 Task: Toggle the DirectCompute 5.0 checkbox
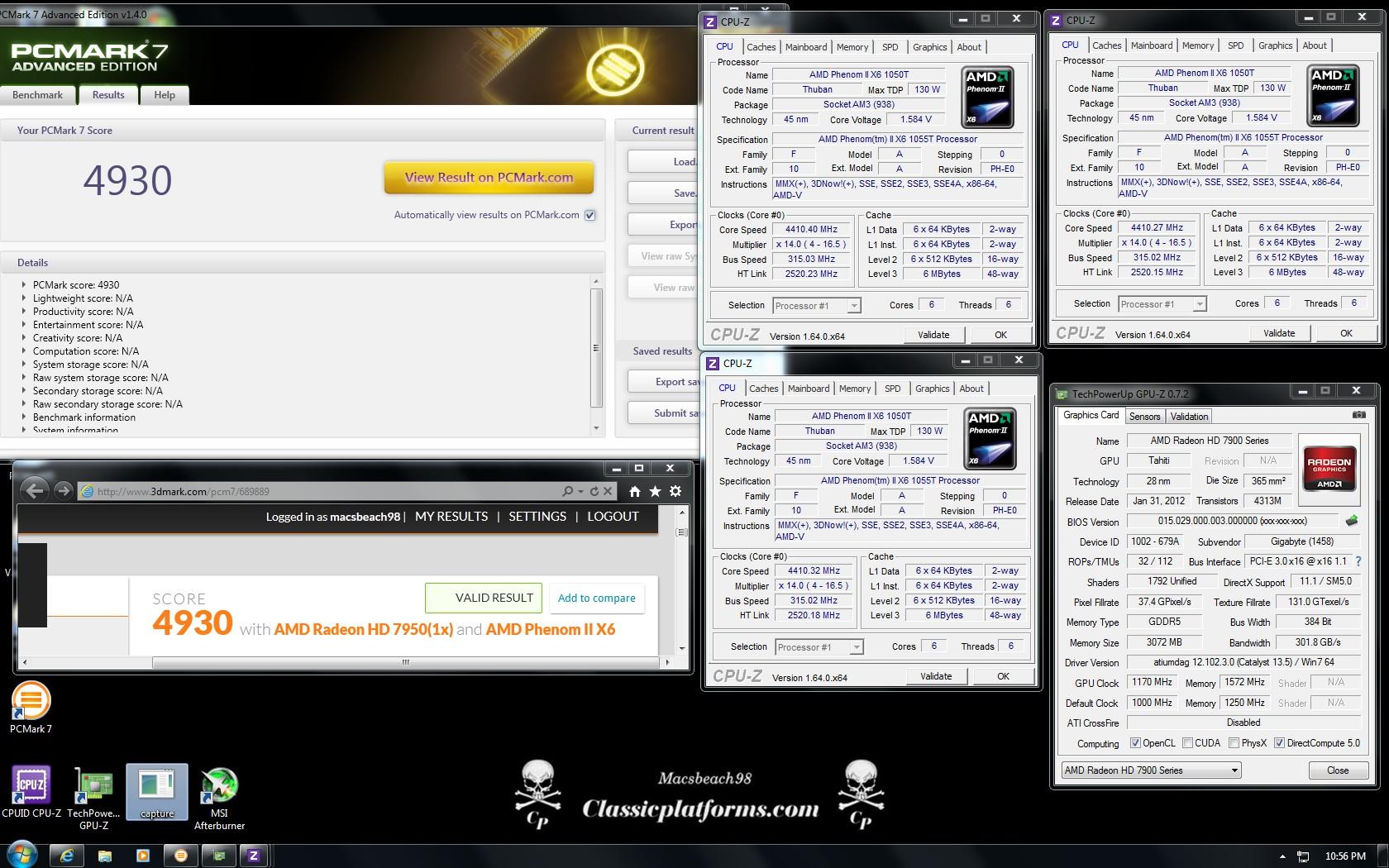click(x=1279, y=743)
